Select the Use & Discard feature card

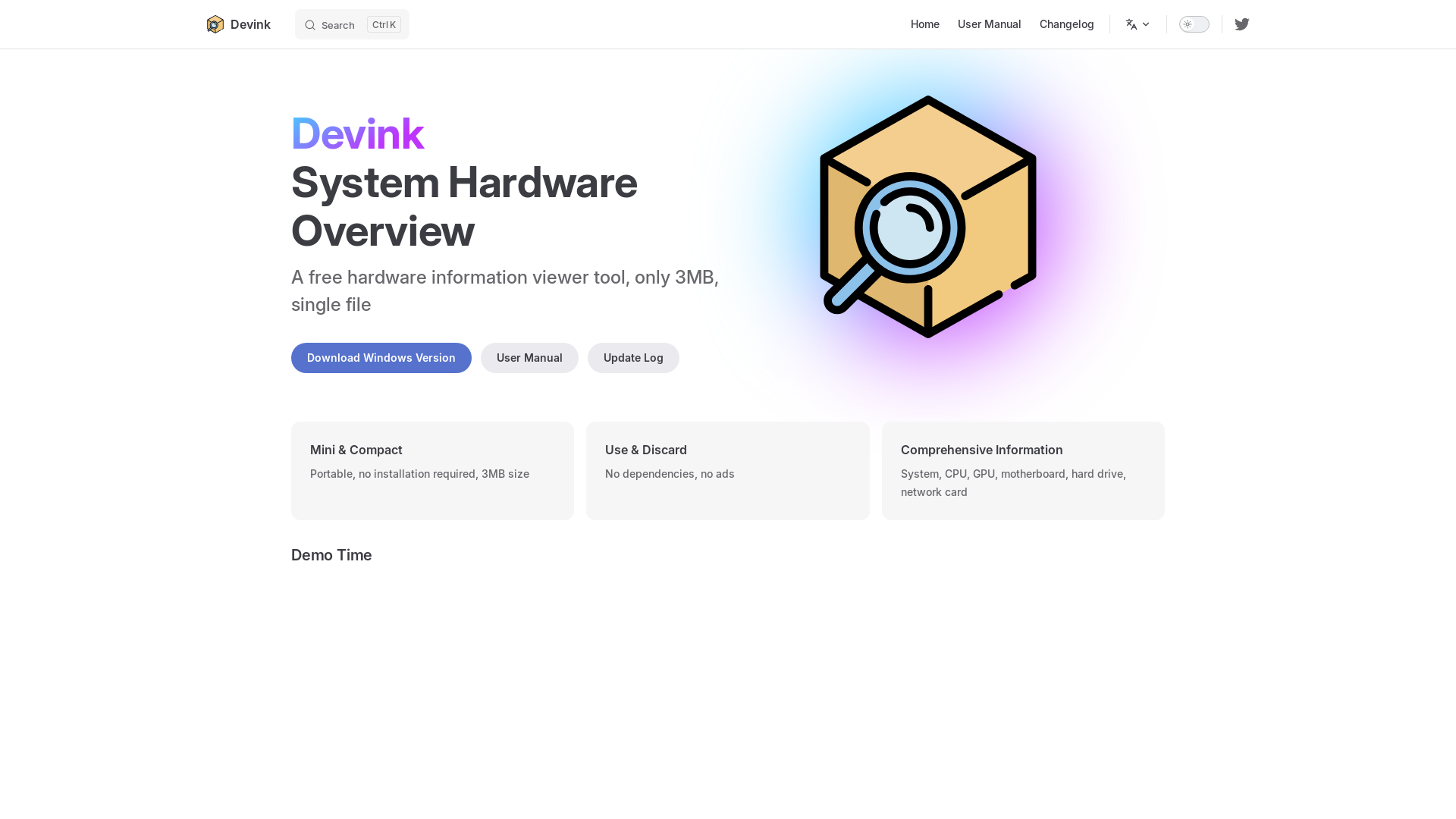728,471
